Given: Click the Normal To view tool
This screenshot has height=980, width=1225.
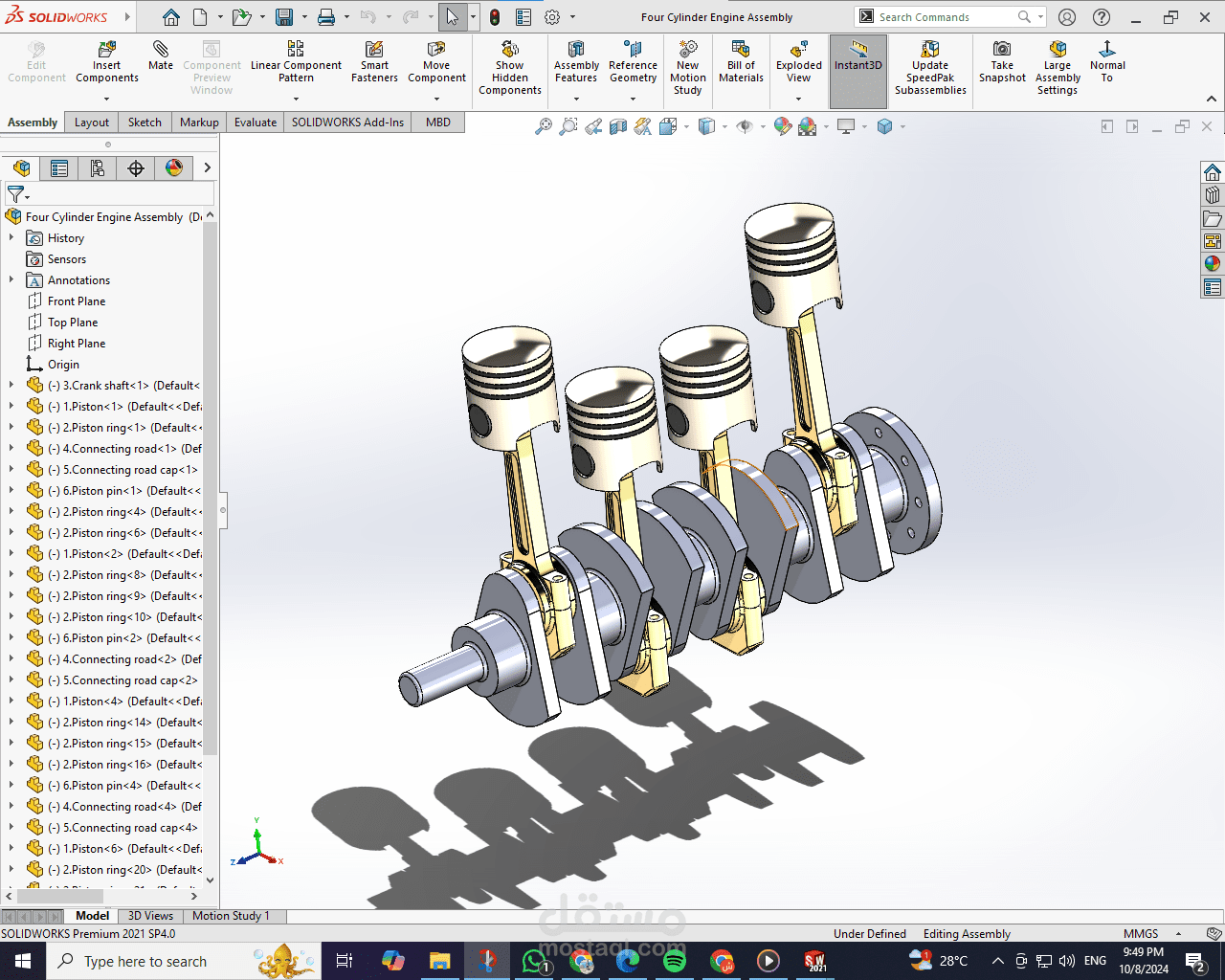Looking at the screenshot, I should point(1107,62).
